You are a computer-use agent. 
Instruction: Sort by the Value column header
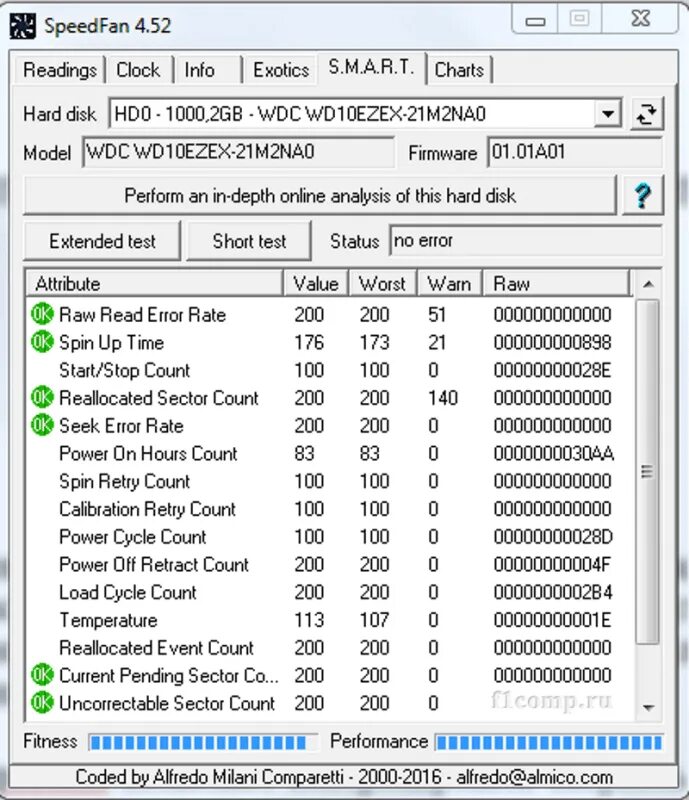316,284
